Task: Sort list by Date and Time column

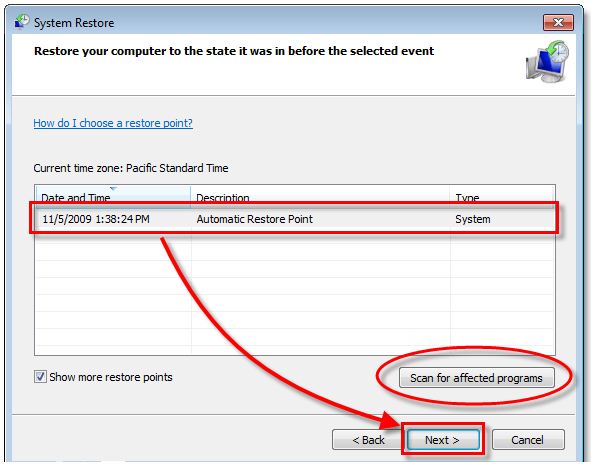Action: click(x=113, y=197)
